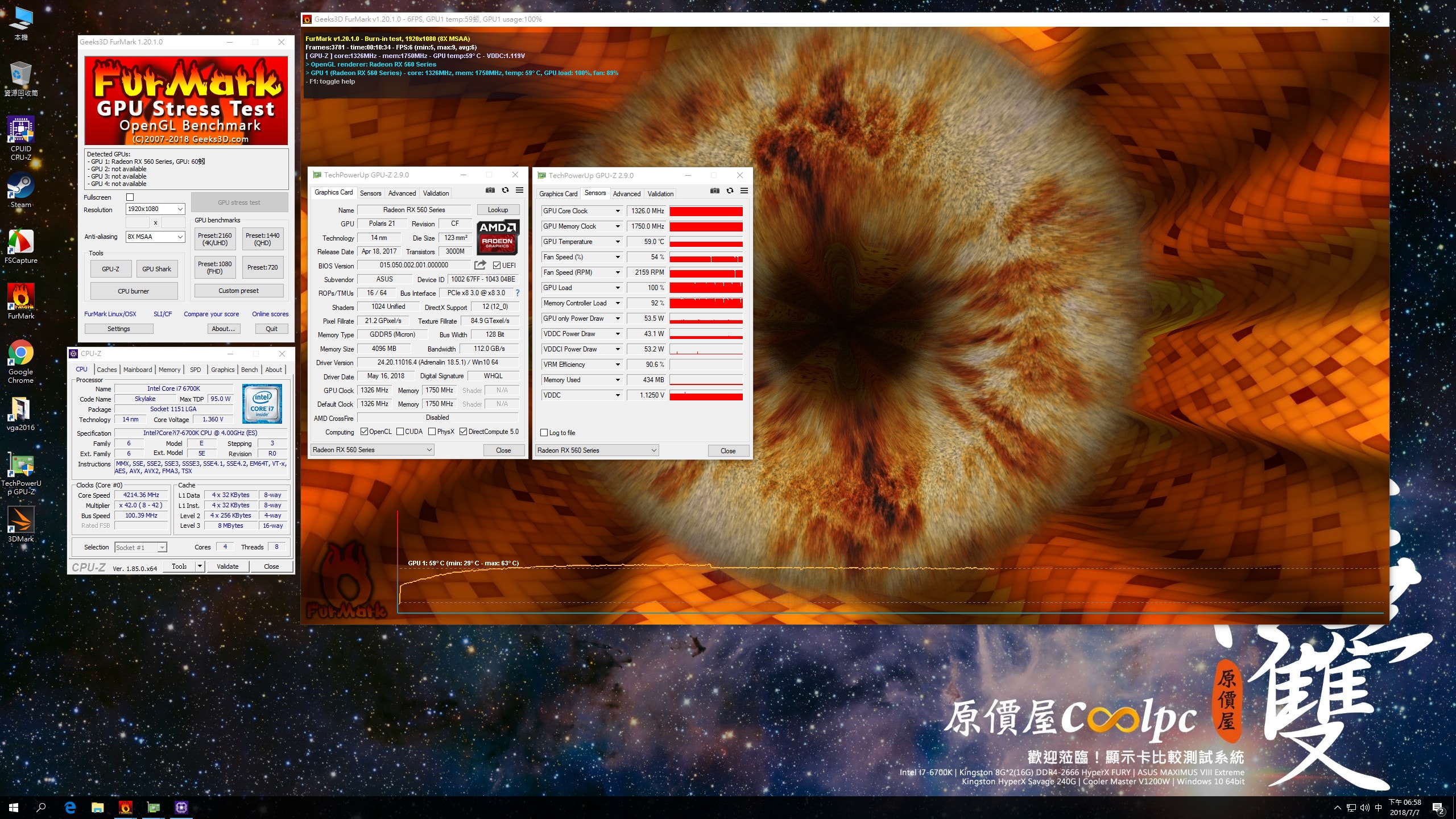Screen dimensions: 1456x819
Task: Open the This PC desktop icon
Action: [x=21, y=23]
